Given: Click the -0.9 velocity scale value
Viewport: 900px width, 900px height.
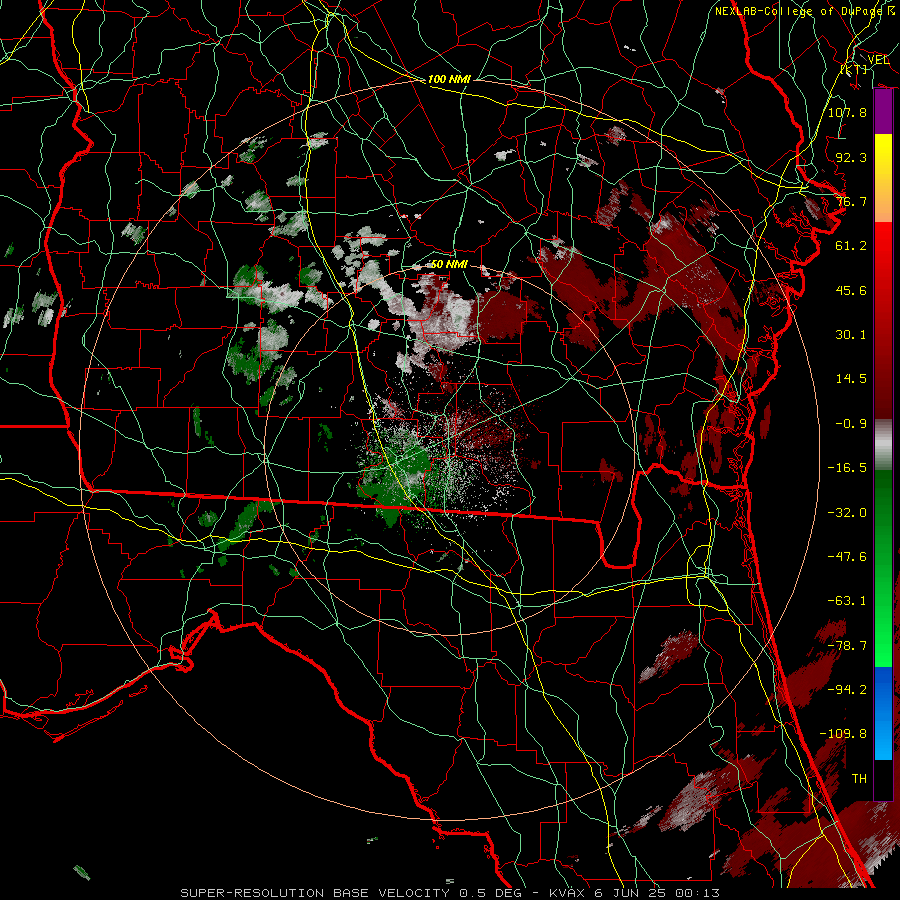Looking at the screenshot, I should 851,424.
